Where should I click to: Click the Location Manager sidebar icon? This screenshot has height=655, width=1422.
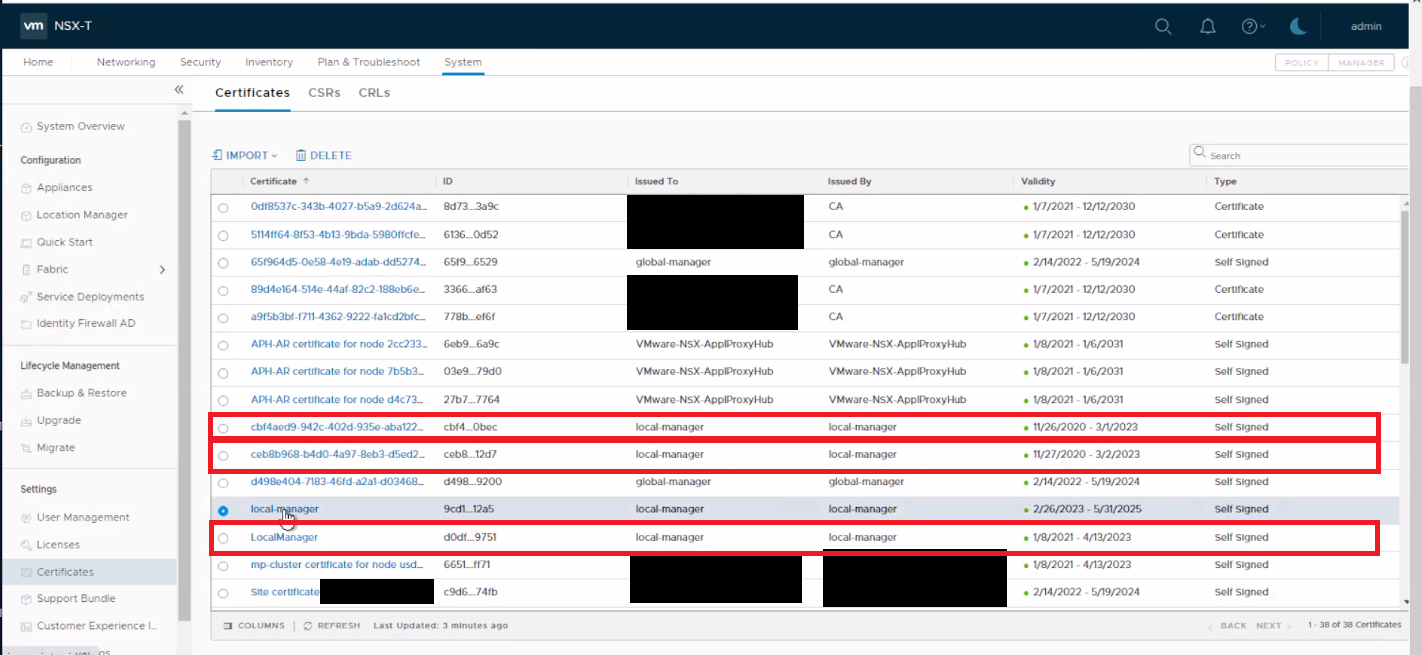point(27,215)
